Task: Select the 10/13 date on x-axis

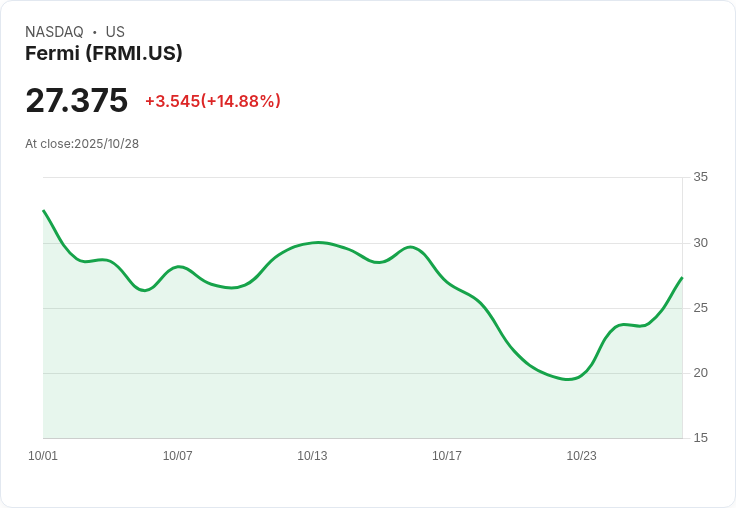Action: [312, 456]
